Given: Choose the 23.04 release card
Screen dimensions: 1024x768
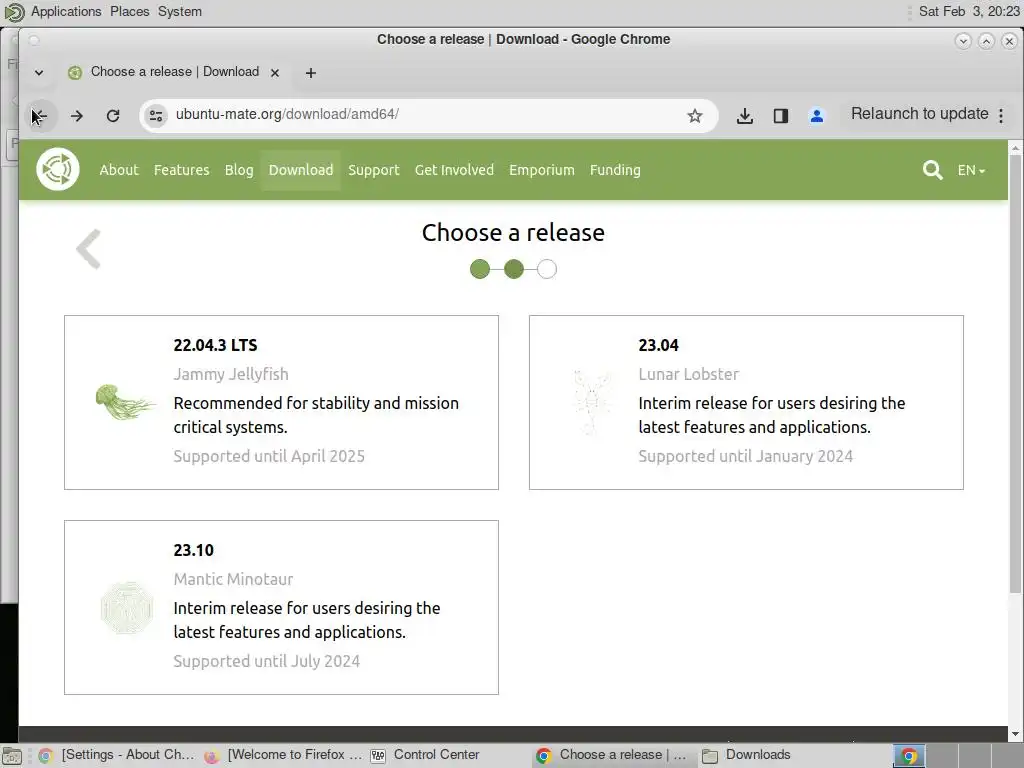Looking at the screenshot, I should (746, 402).
